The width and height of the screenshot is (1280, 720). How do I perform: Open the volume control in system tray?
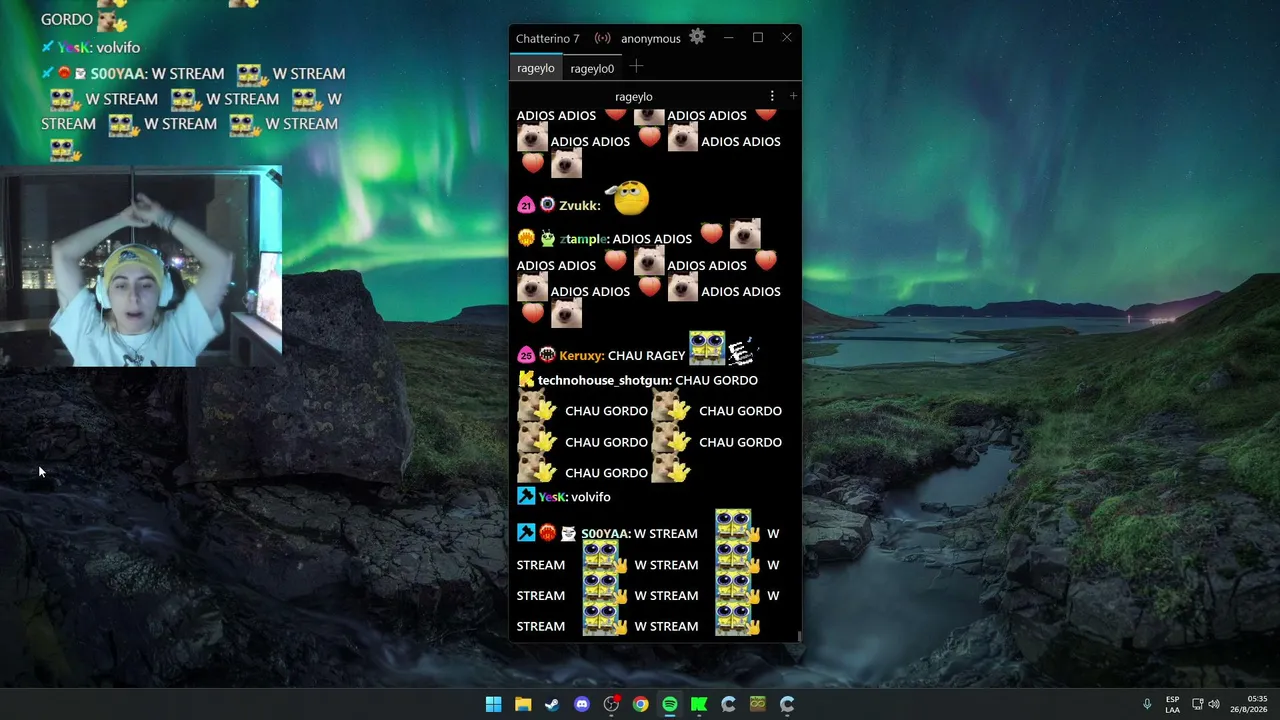point(1214,704)
